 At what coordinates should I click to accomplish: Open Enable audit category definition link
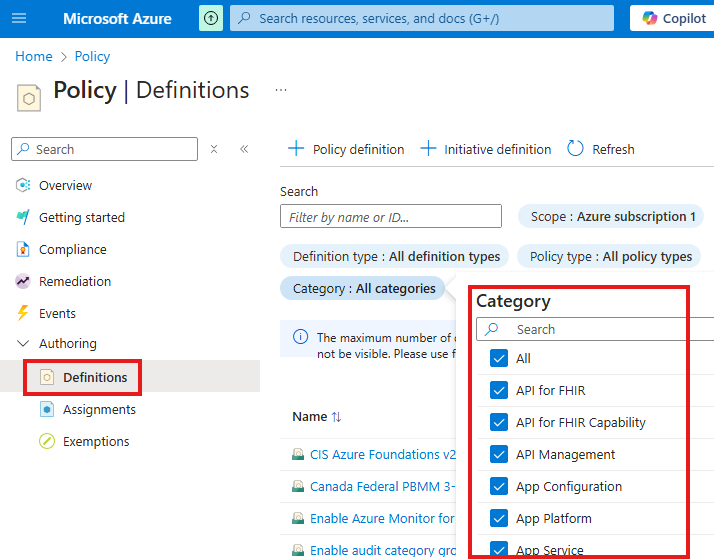point(382,550)
